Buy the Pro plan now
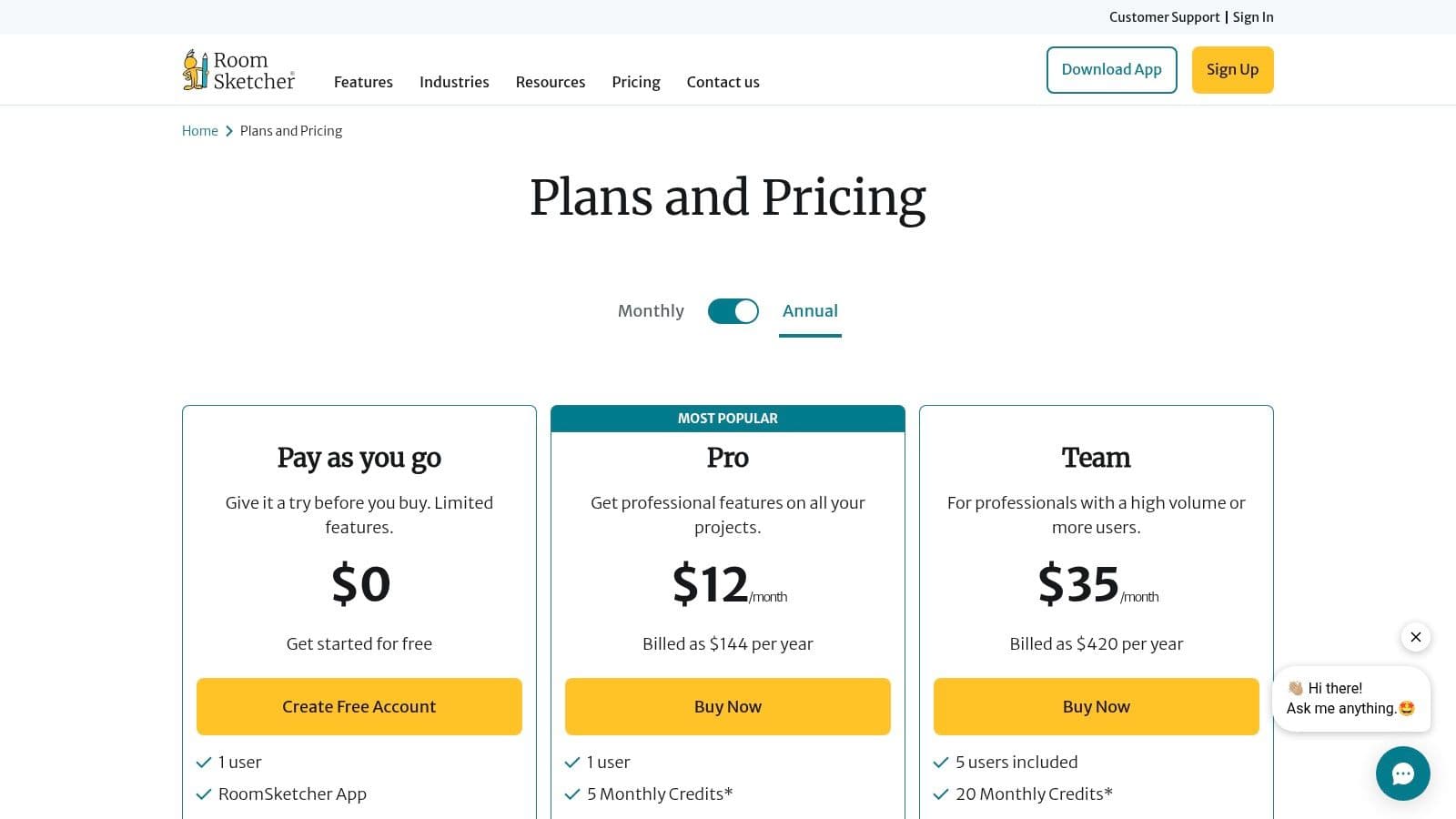The width and height of the screenshot is (1456, 819). (727, 706)
